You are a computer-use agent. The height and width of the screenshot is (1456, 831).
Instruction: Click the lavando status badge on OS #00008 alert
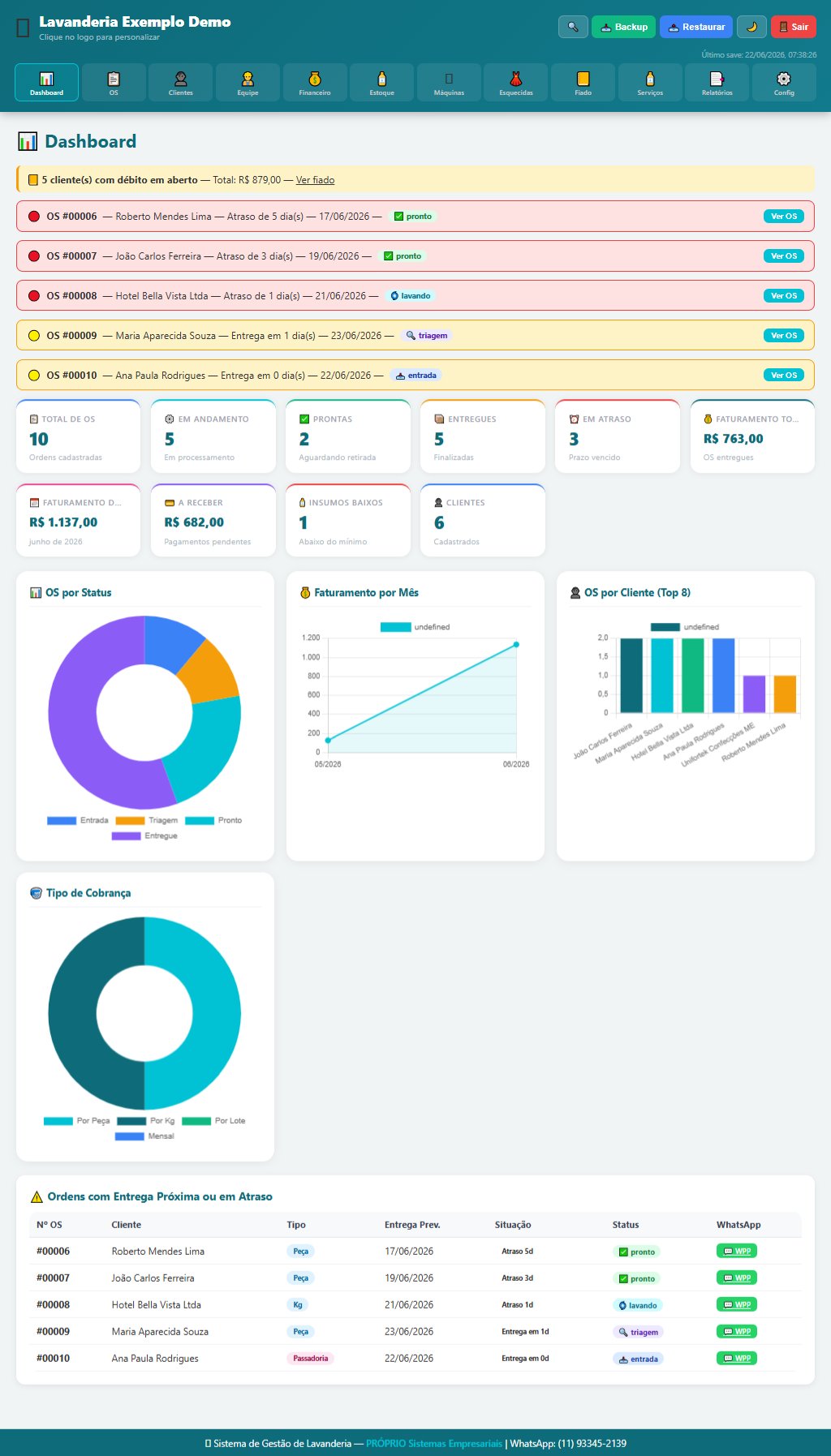(411, 296)
